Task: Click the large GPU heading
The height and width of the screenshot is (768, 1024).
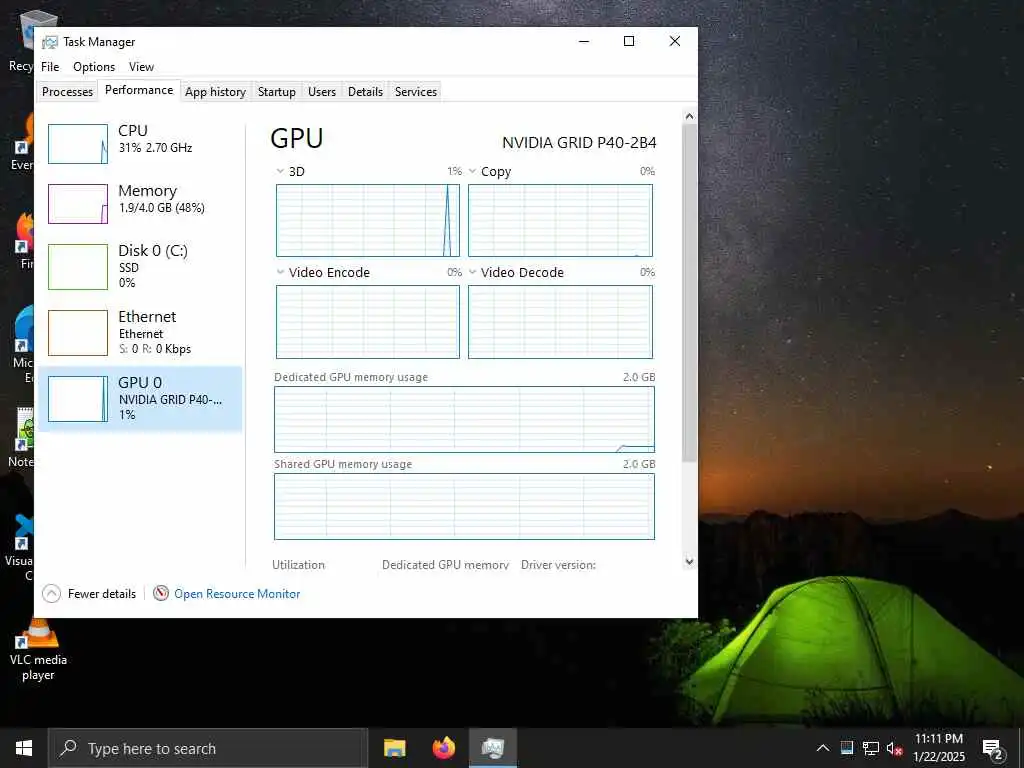Action: pyautogui.click(x=296, y=138)
